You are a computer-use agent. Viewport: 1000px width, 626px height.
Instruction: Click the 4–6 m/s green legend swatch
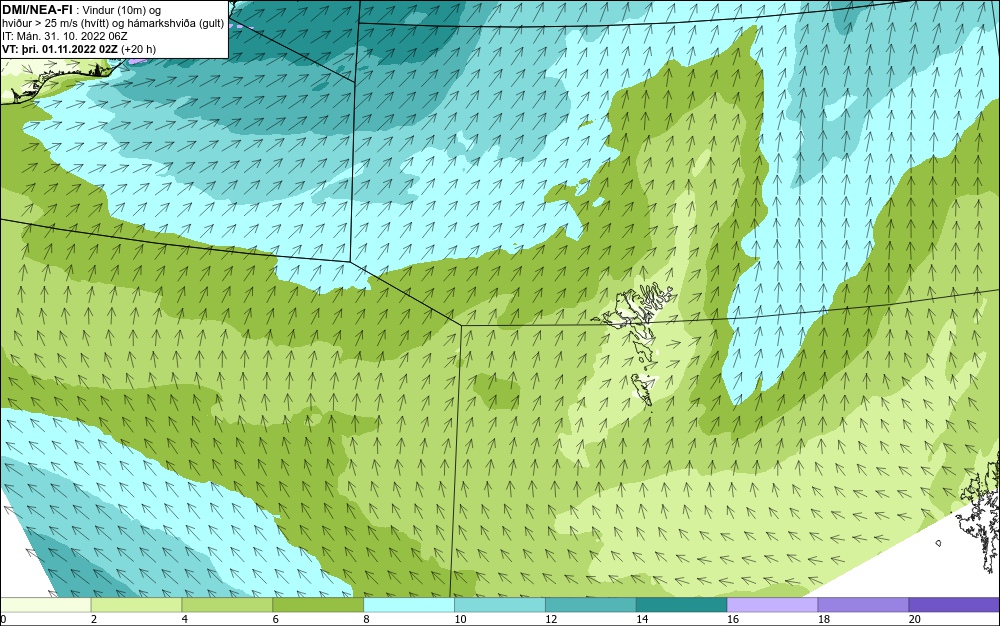[227, 605]
